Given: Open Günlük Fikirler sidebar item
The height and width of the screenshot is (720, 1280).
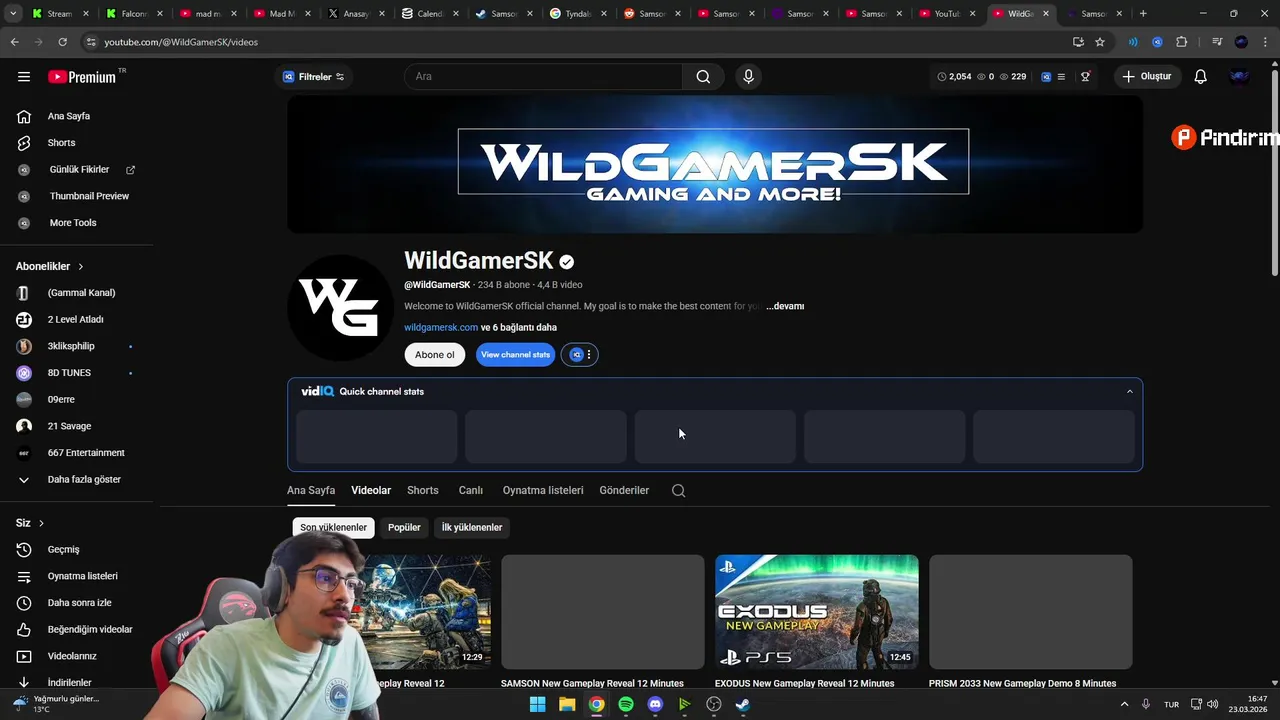Looking at the screenshot, I should tap(77, 169).
